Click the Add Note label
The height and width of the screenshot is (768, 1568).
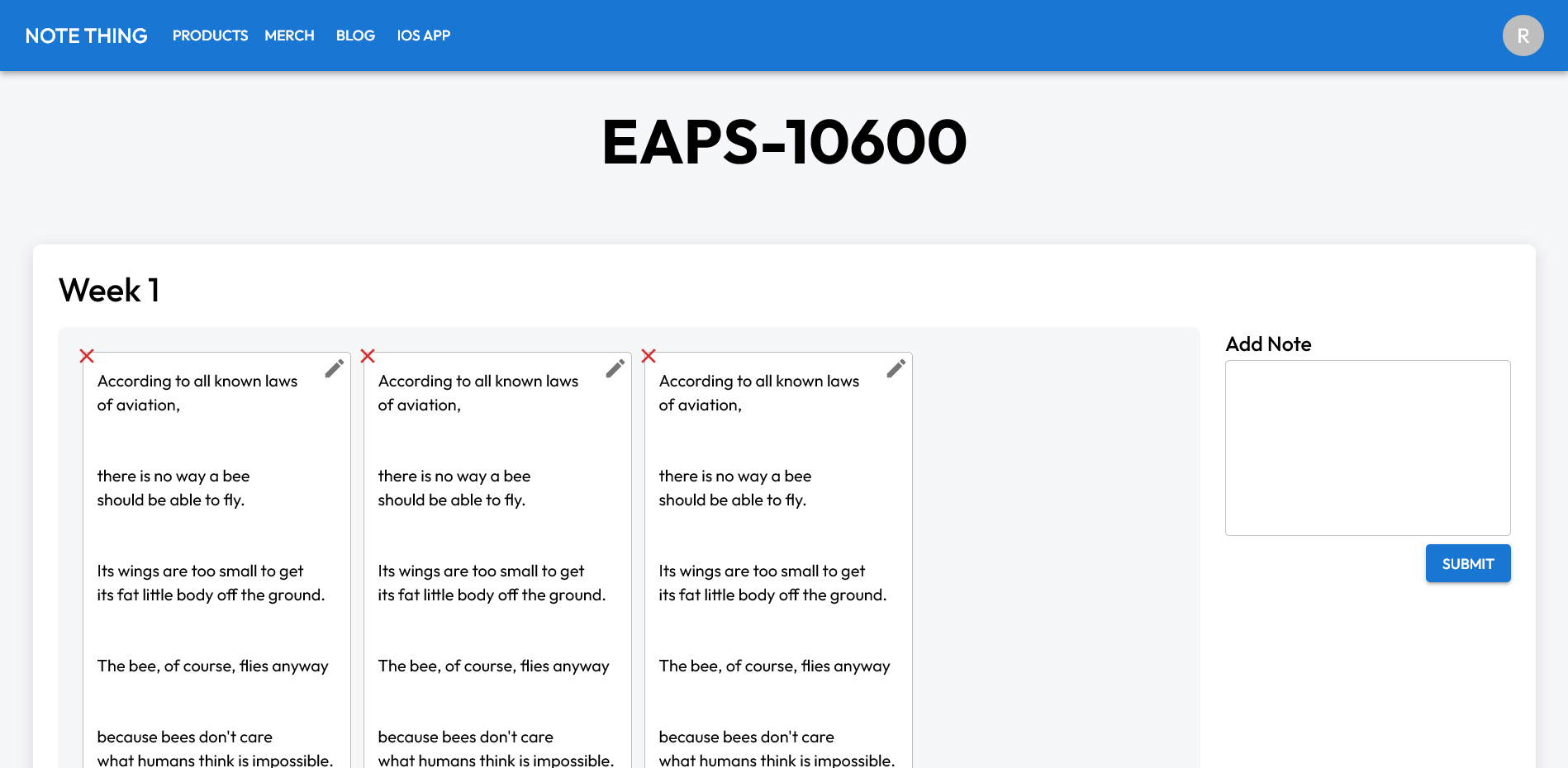[1268, 344]
